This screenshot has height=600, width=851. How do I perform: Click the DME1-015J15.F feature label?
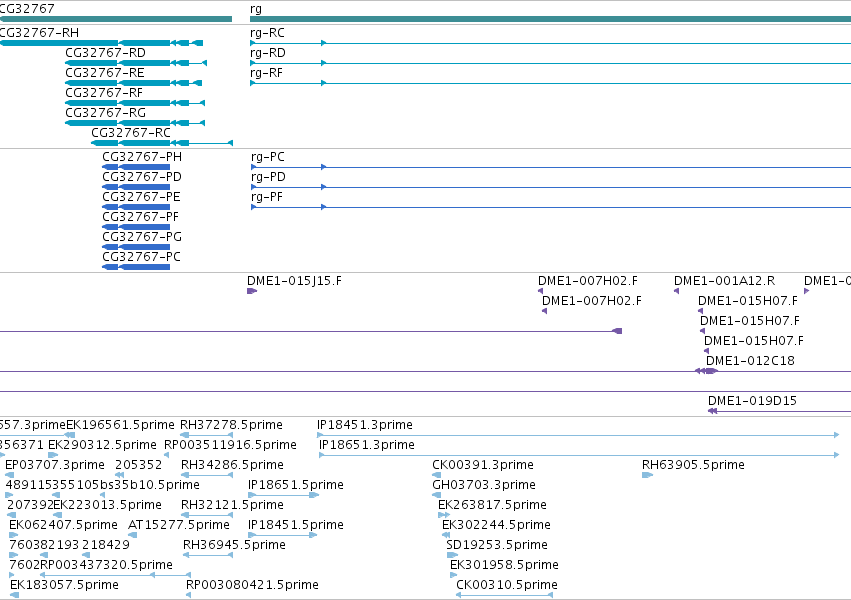pos(294,281)
